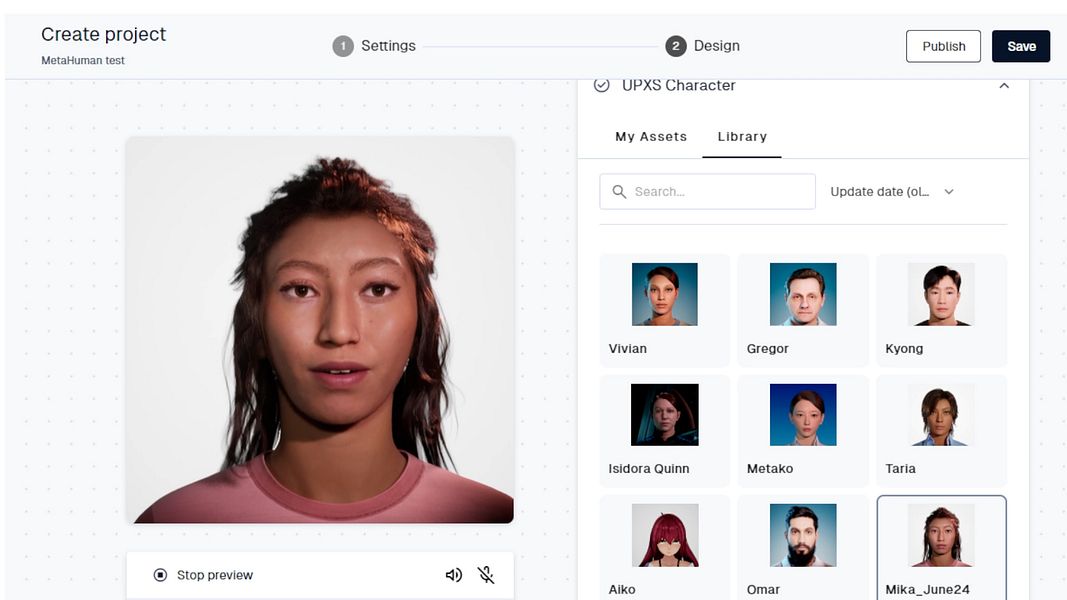Select the Mika_June24 character thumbnail
Image resolution: width=1067 pixels, height=600 pixels.
941,535
